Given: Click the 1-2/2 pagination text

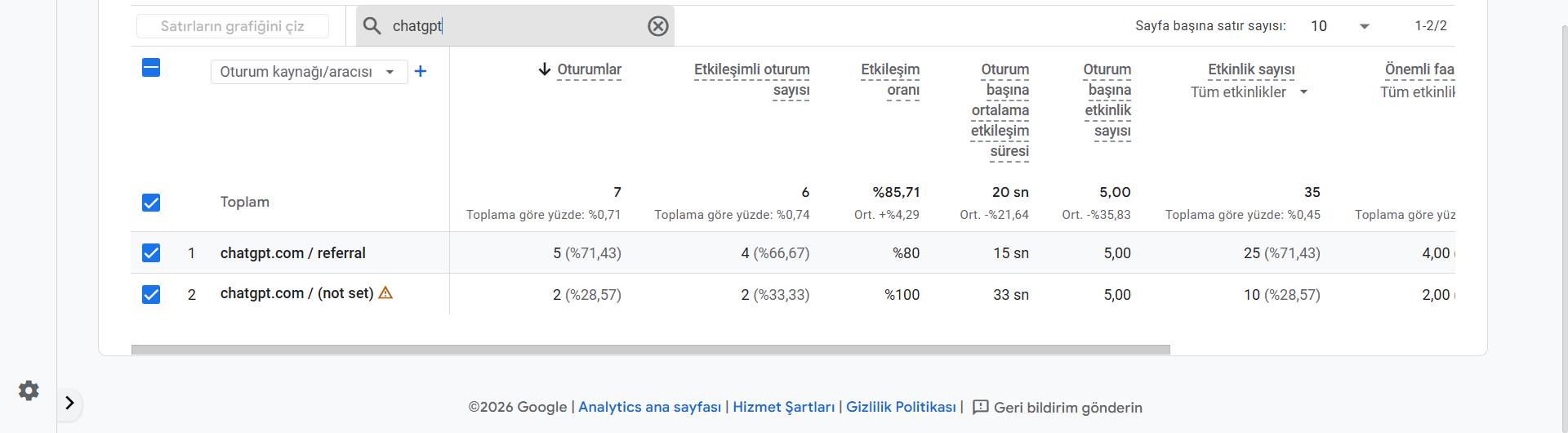Looking at the screenshot, I should click(1431, 26).
